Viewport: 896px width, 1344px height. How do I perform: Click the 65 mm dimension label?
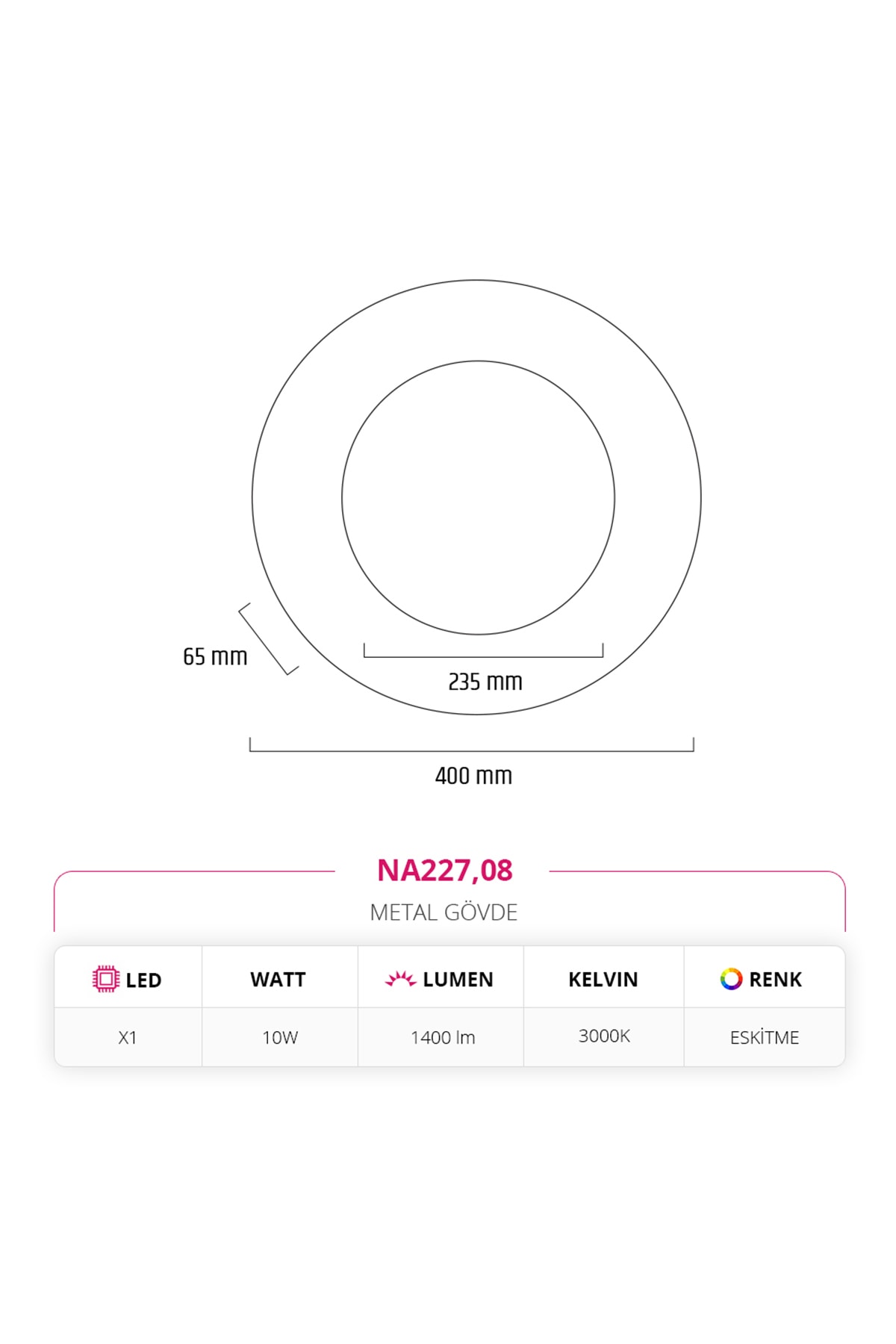(x=215, y=656)
